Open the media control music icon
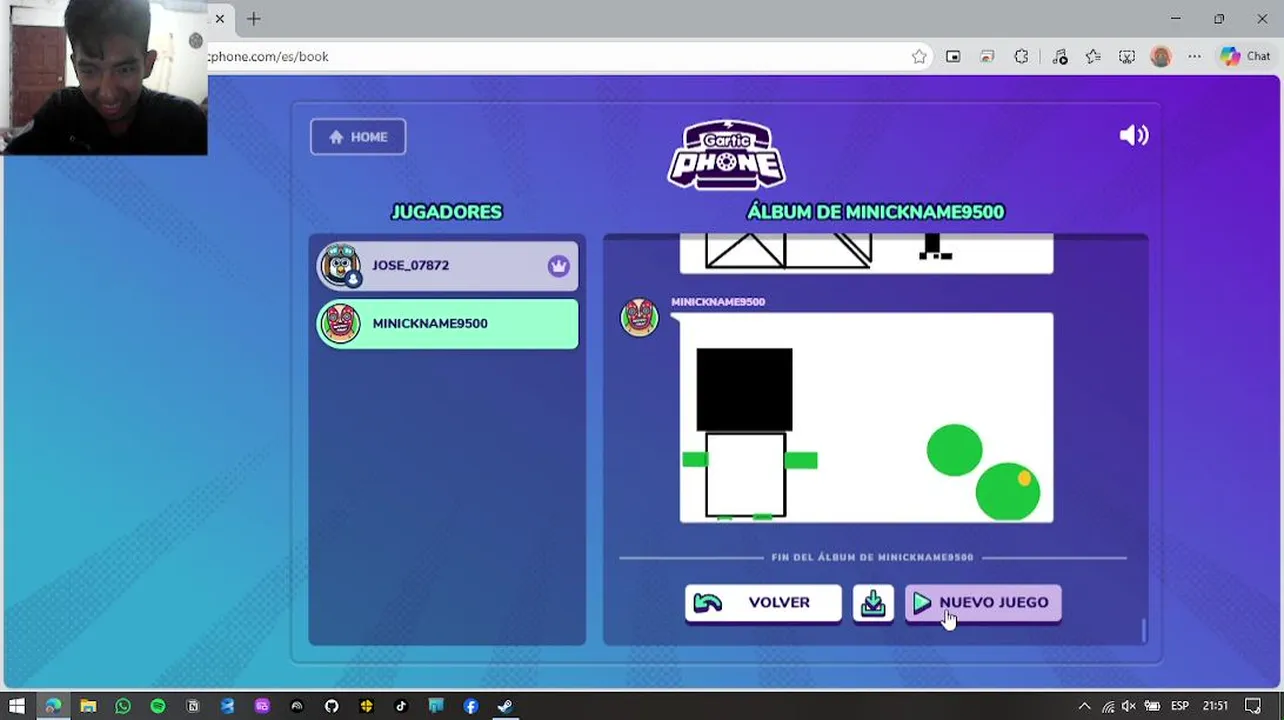 click(1060, 57)
